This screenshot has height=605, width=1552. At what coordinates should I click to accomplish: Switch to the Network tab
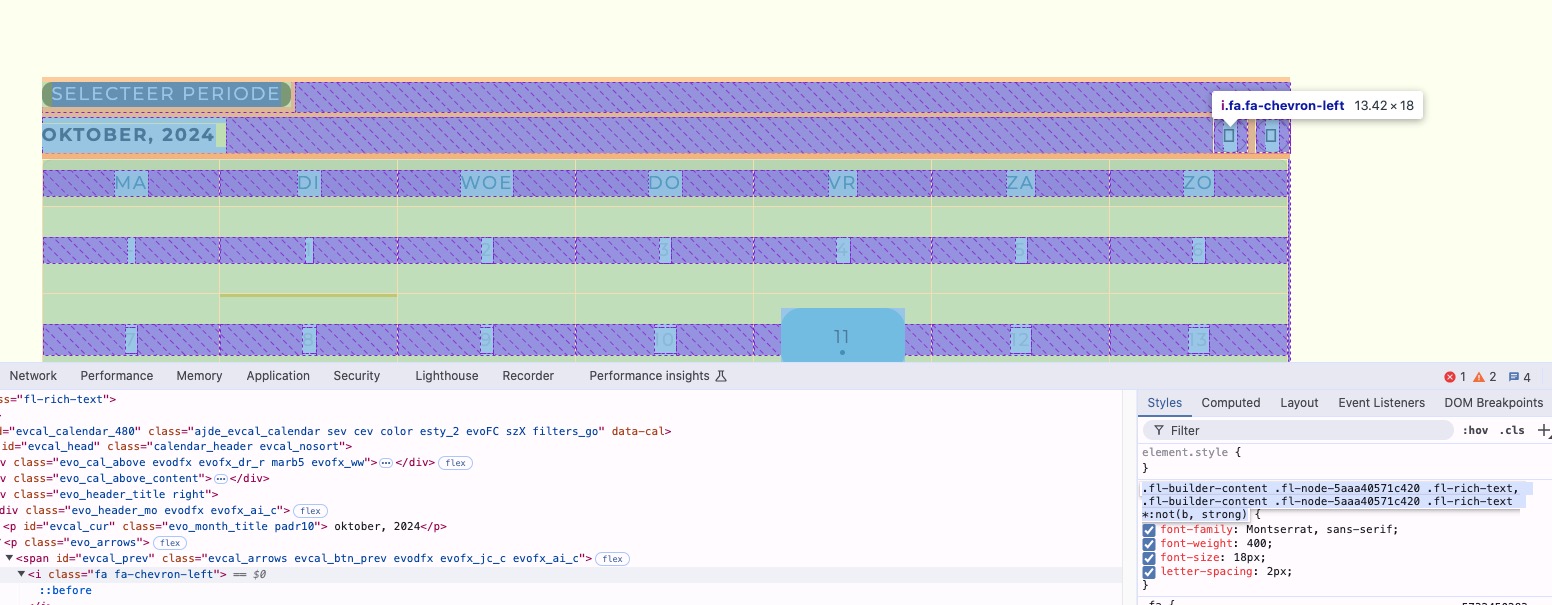coord(33,376)
